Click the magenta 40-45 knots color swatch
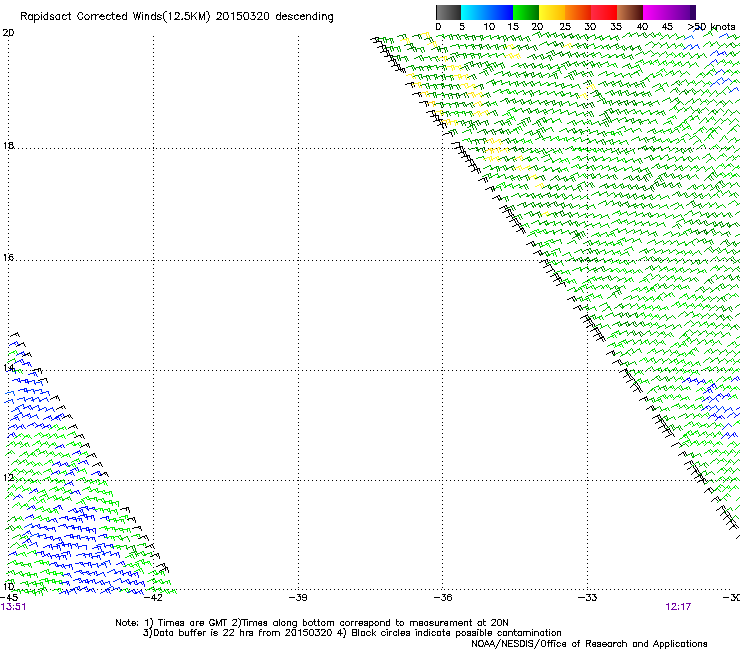The width and height of the screenshot is (740, 650). 656,12
